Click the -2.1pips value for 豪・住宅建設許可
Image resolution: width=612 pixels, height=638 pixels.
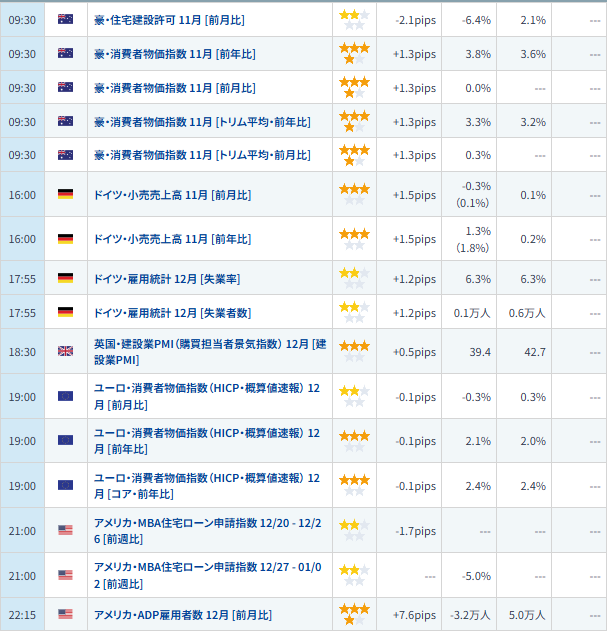coord(415,19)
